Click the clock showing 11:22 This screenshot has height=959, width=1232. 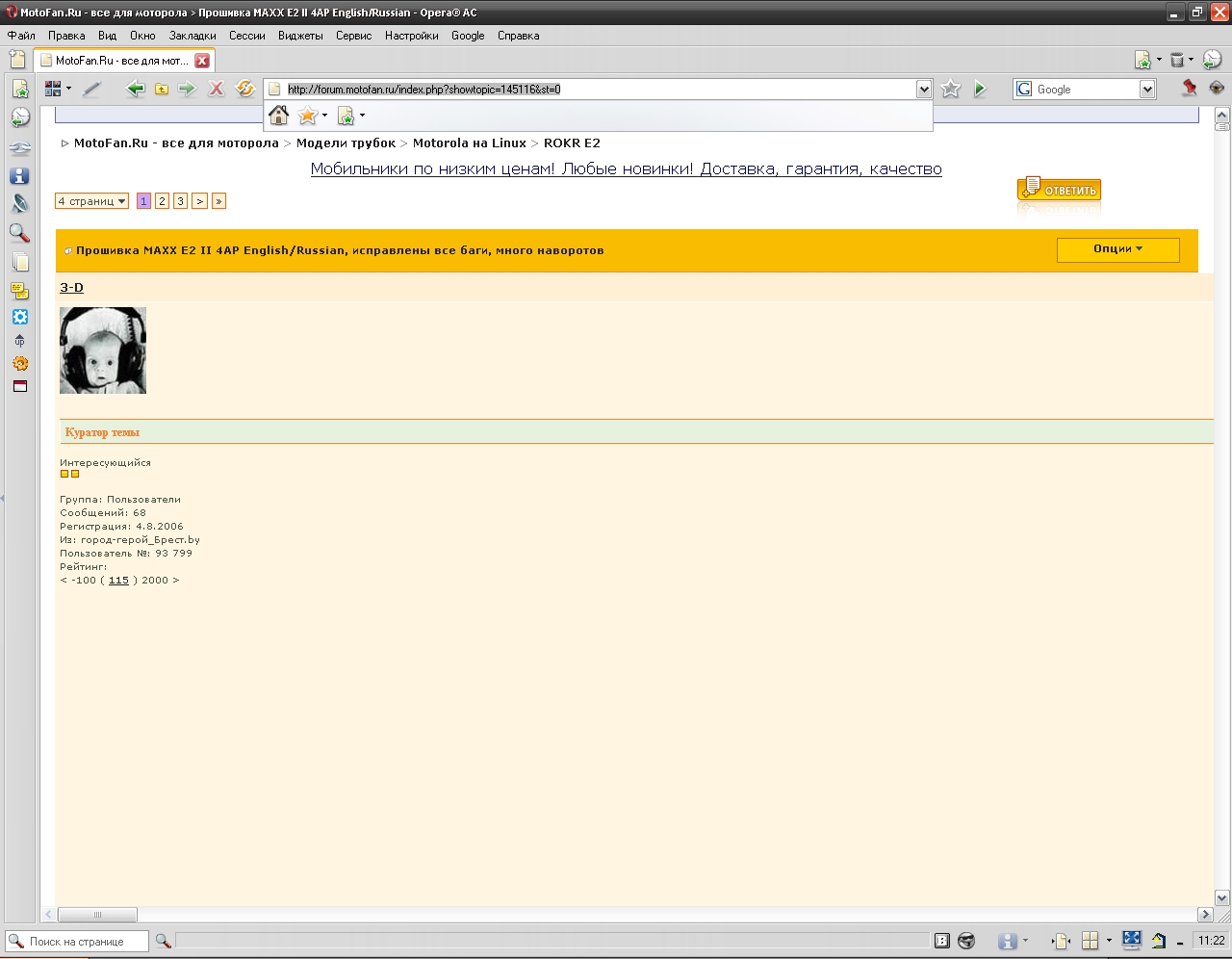click(x=1211, y=941)
